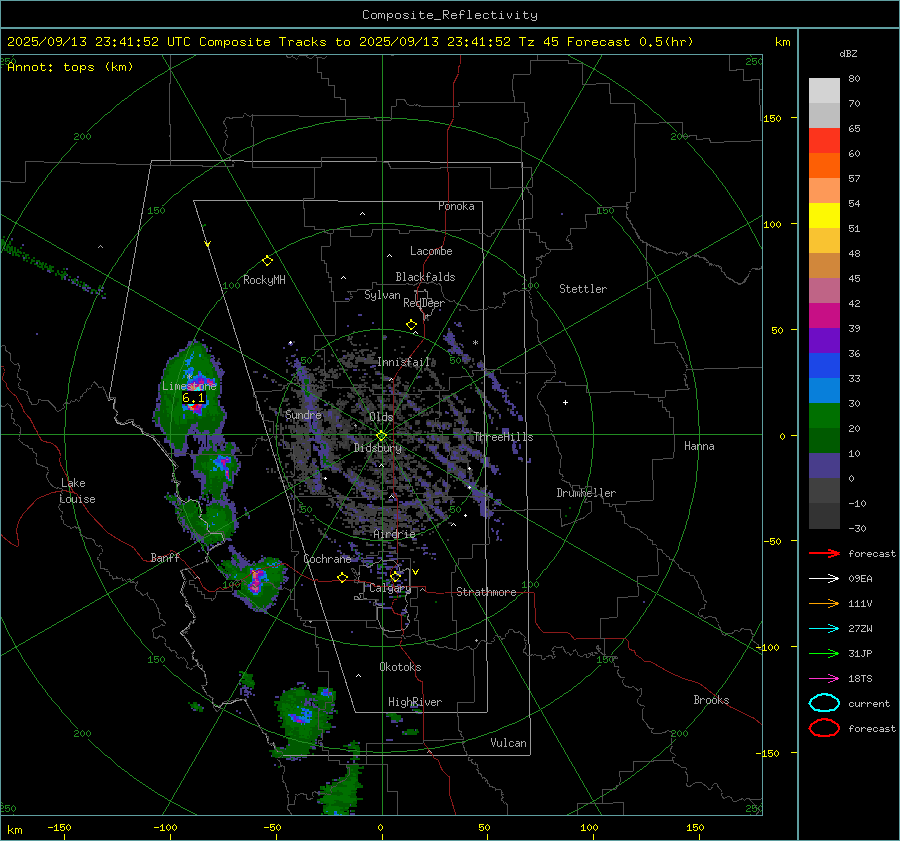Click the Innisfail city label

(404, 362)
